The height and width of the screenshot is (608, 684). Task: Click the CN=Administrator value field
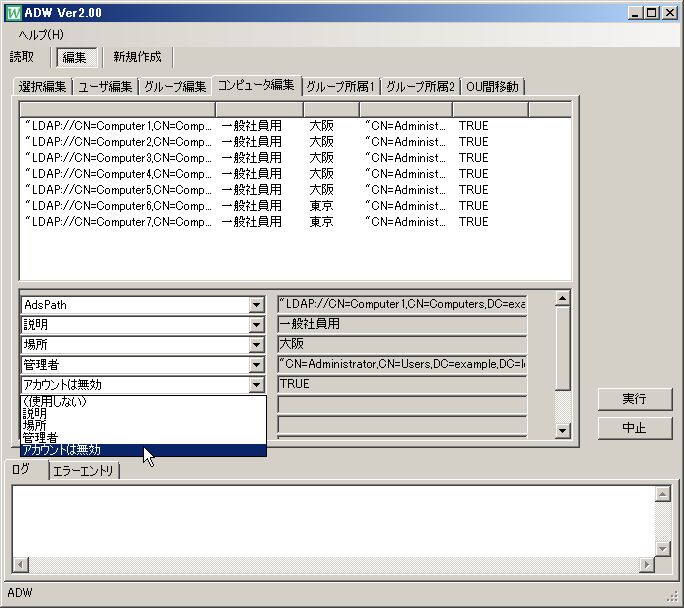(x=402, y=364)
